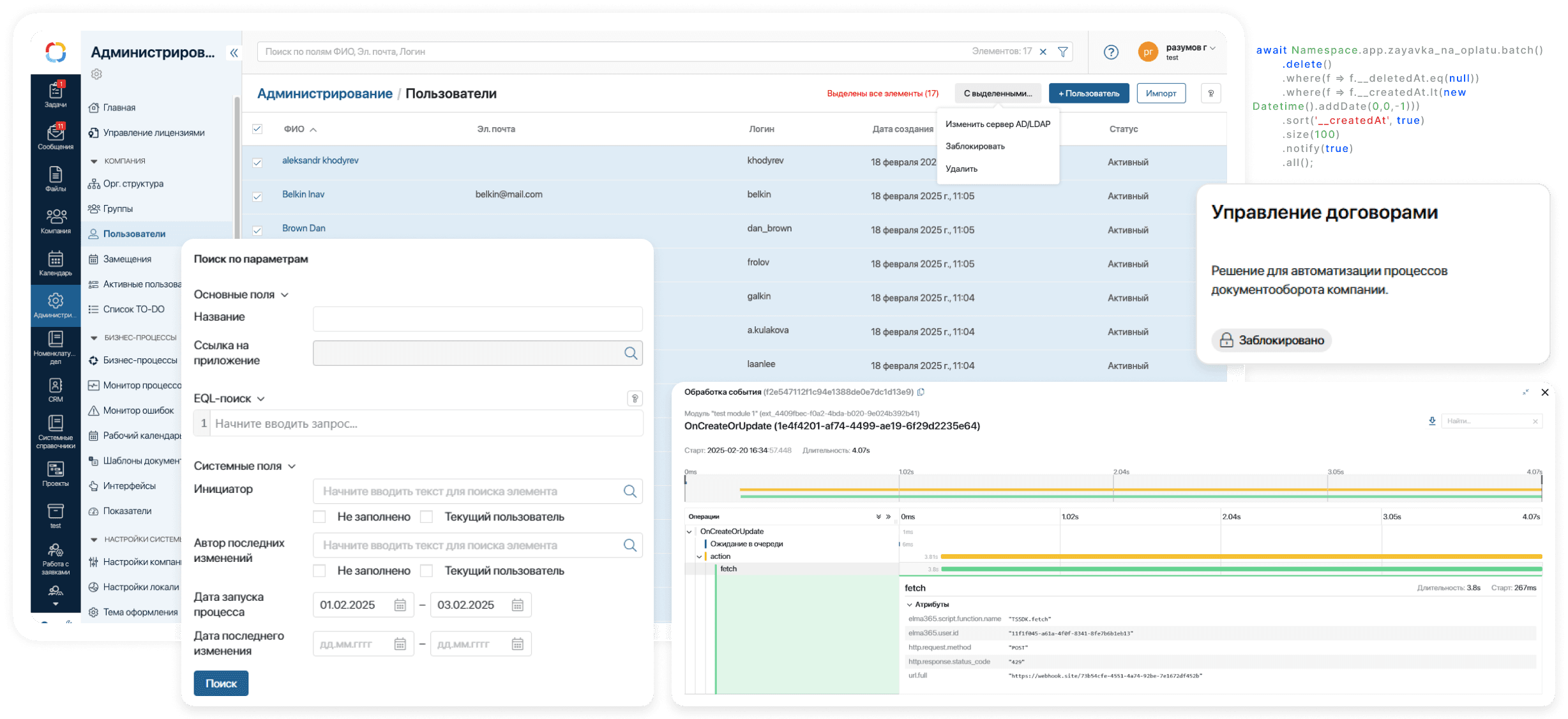This screenshot has width=1568, height=719.
Task: Collapse the admin menu with double-chevron
Action: 234,53
